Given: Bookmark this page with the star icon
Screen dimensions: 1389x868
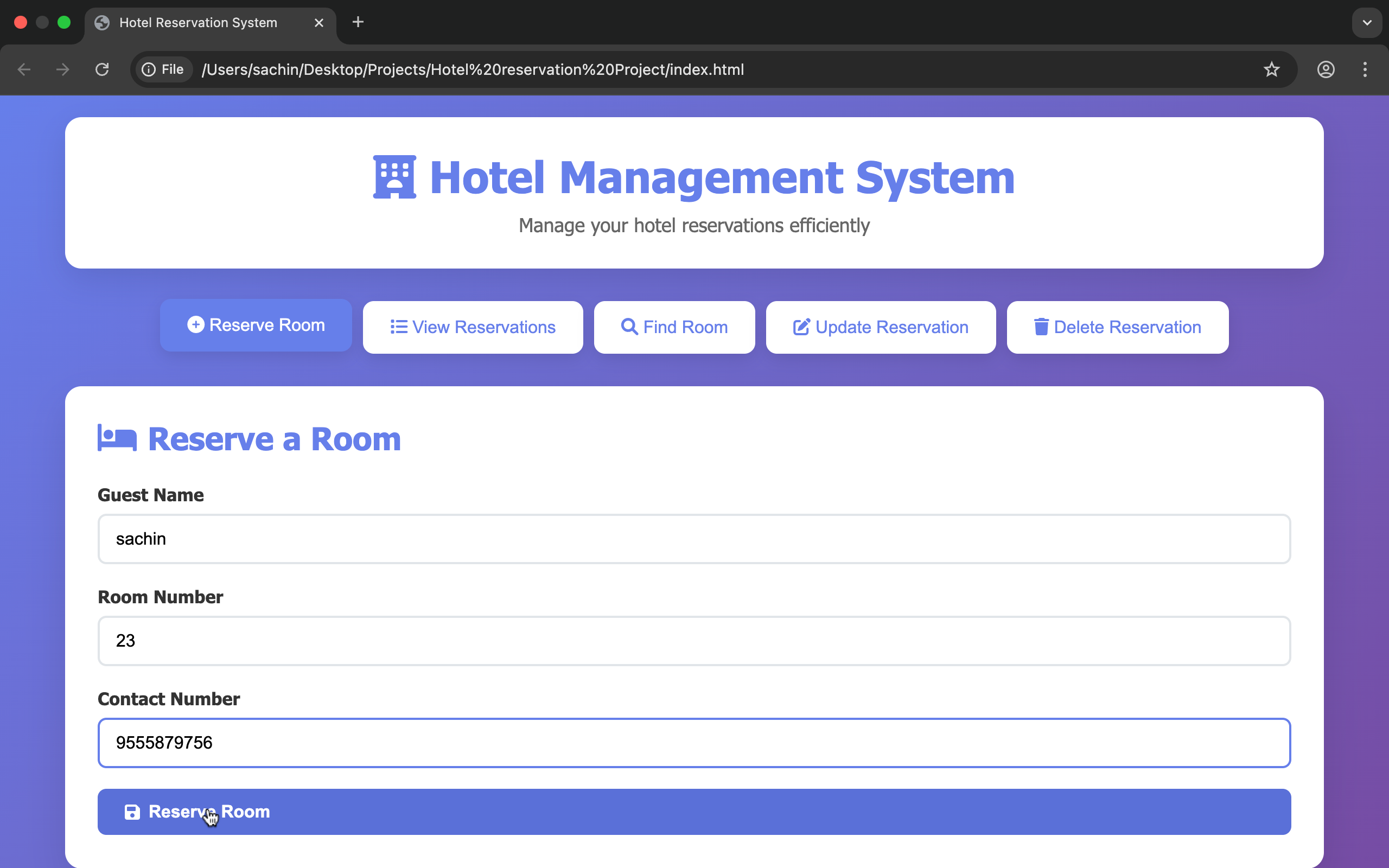Looking at the screenshot, I should click(1271, 69).
